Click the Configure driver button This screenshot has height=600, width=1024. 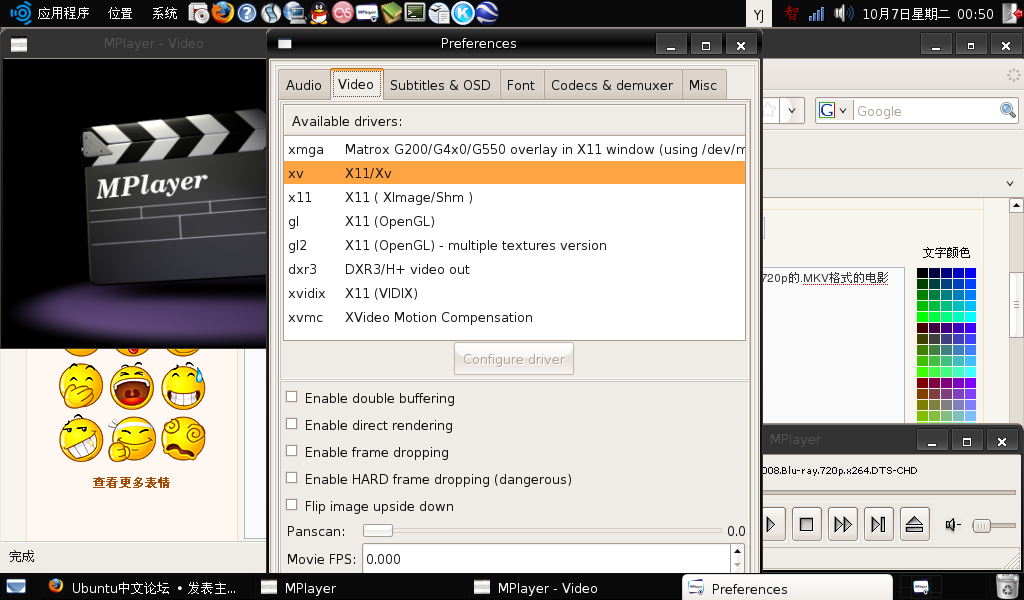514,358
